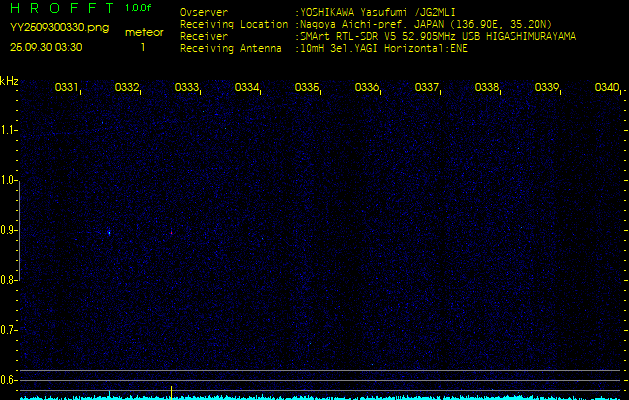Select the 0337 time marker
The height and width of the screenshot is (400, 629).
coord(426,87)
